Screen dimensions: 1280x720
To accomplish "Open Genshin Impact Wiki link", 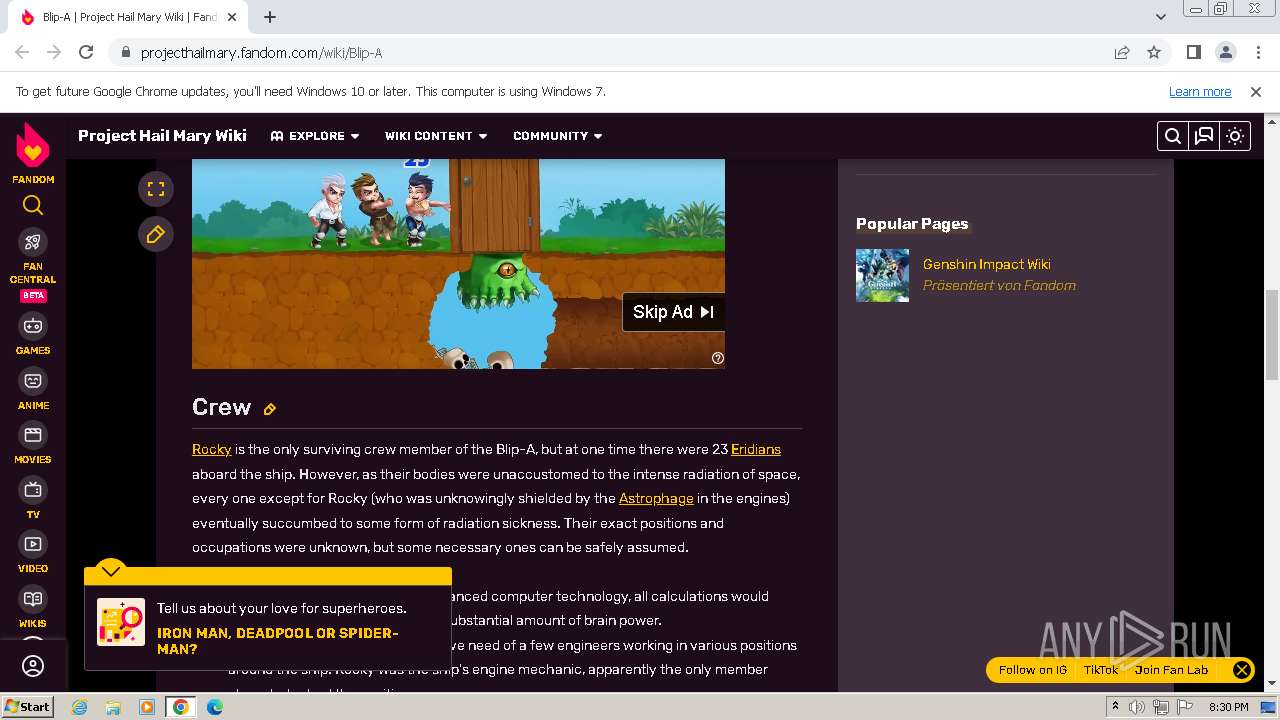I will tap(987, 264).
